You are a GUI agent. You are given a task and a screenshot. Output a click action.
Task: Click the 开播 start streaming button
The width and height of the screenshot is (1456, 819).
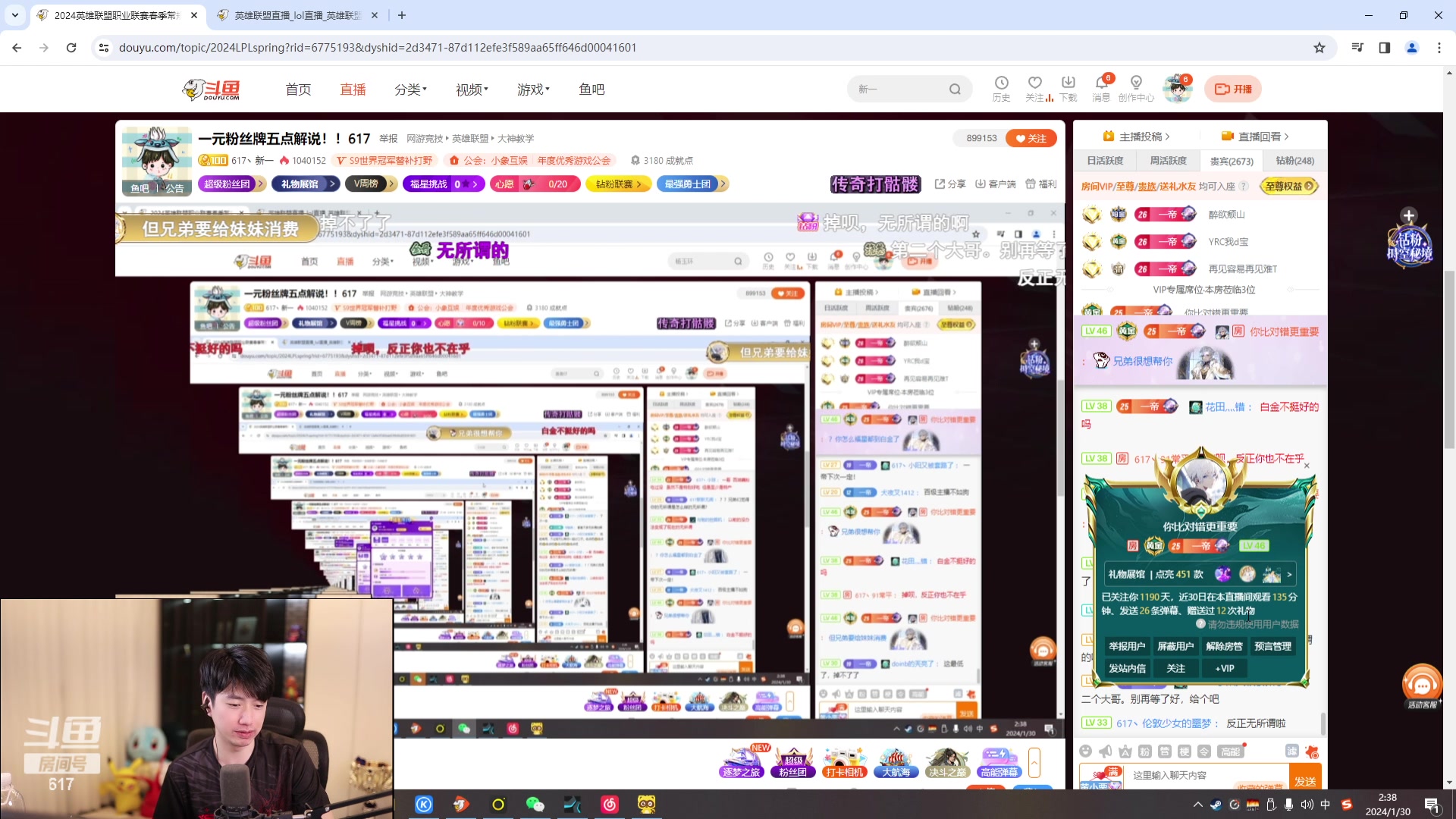point(1233,89)
